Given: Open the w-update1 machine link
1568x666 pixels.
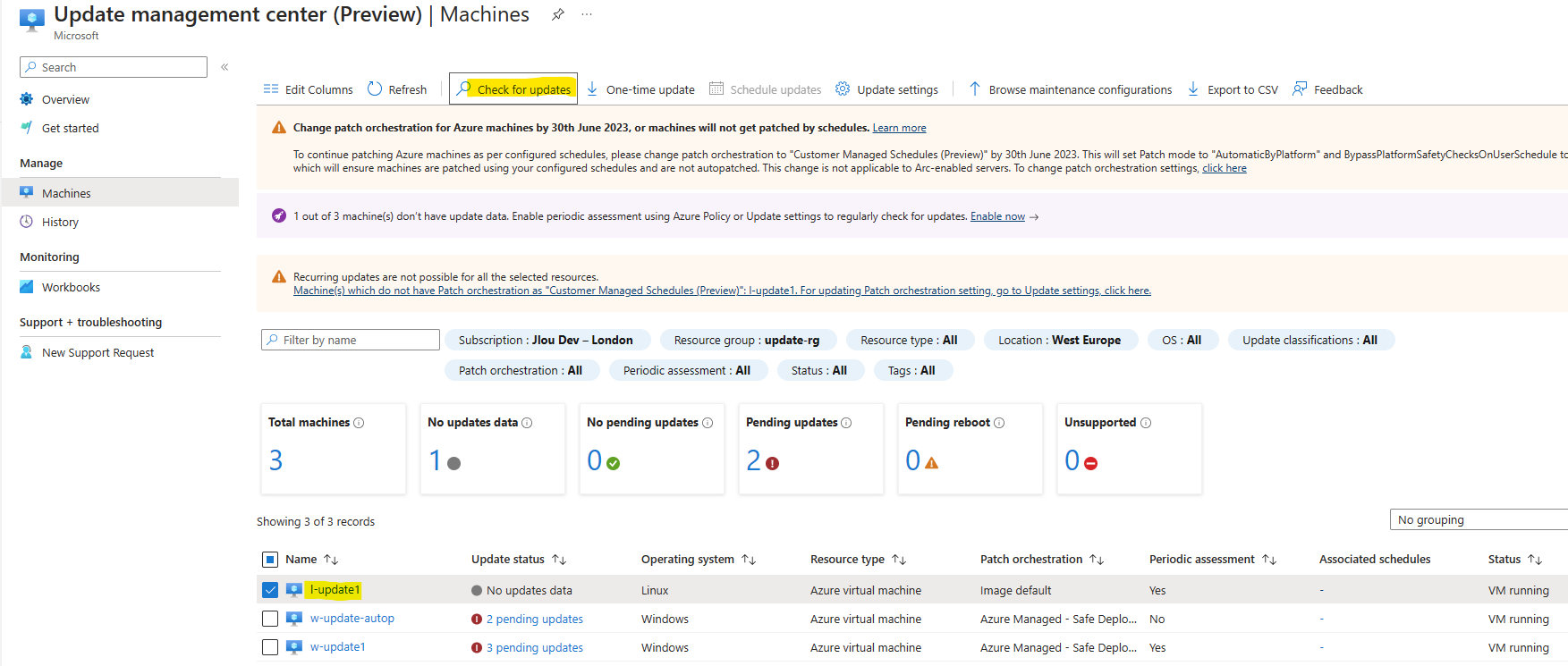Looking at the screenshot, I should [337, 646].
